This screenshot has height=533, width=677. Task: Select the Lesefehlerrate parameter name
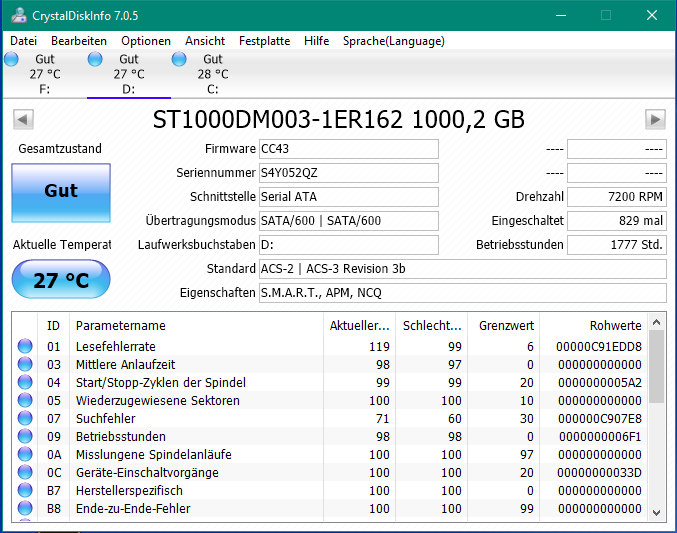[x=116, y=346]
